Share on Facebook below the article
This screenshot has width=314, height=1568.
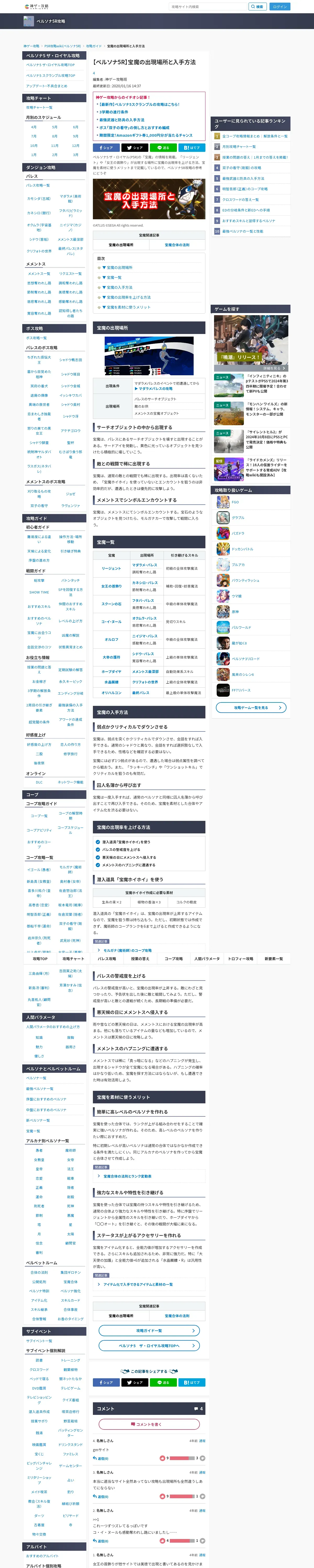pyautogui.click(x=105, y=1382)
